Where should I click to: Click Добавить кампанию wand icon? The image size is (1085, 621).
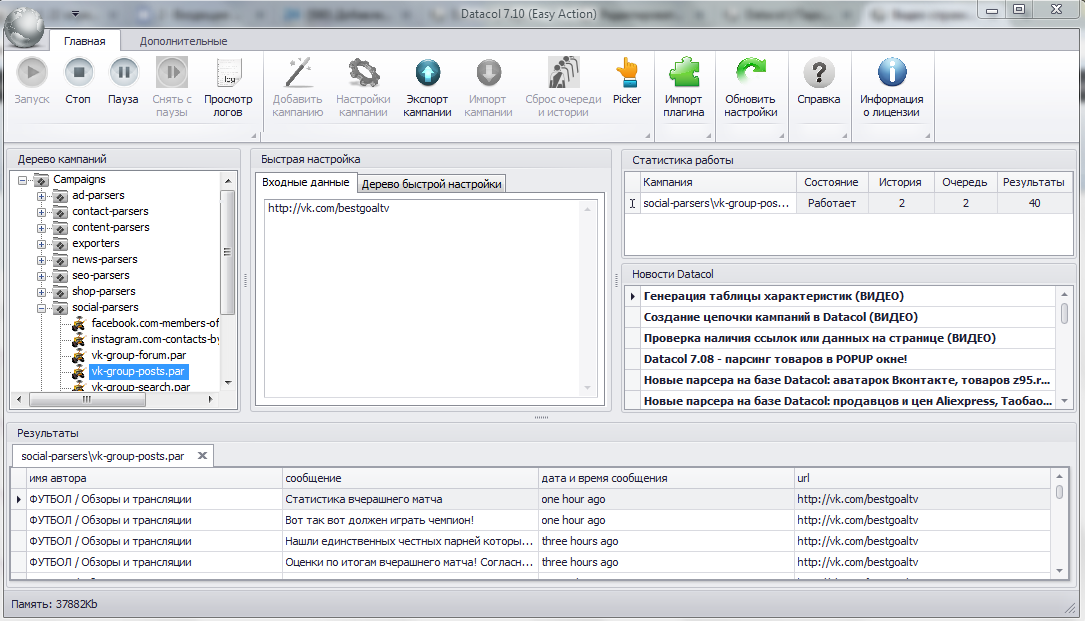pyautogui.click(x=298, y=73)
